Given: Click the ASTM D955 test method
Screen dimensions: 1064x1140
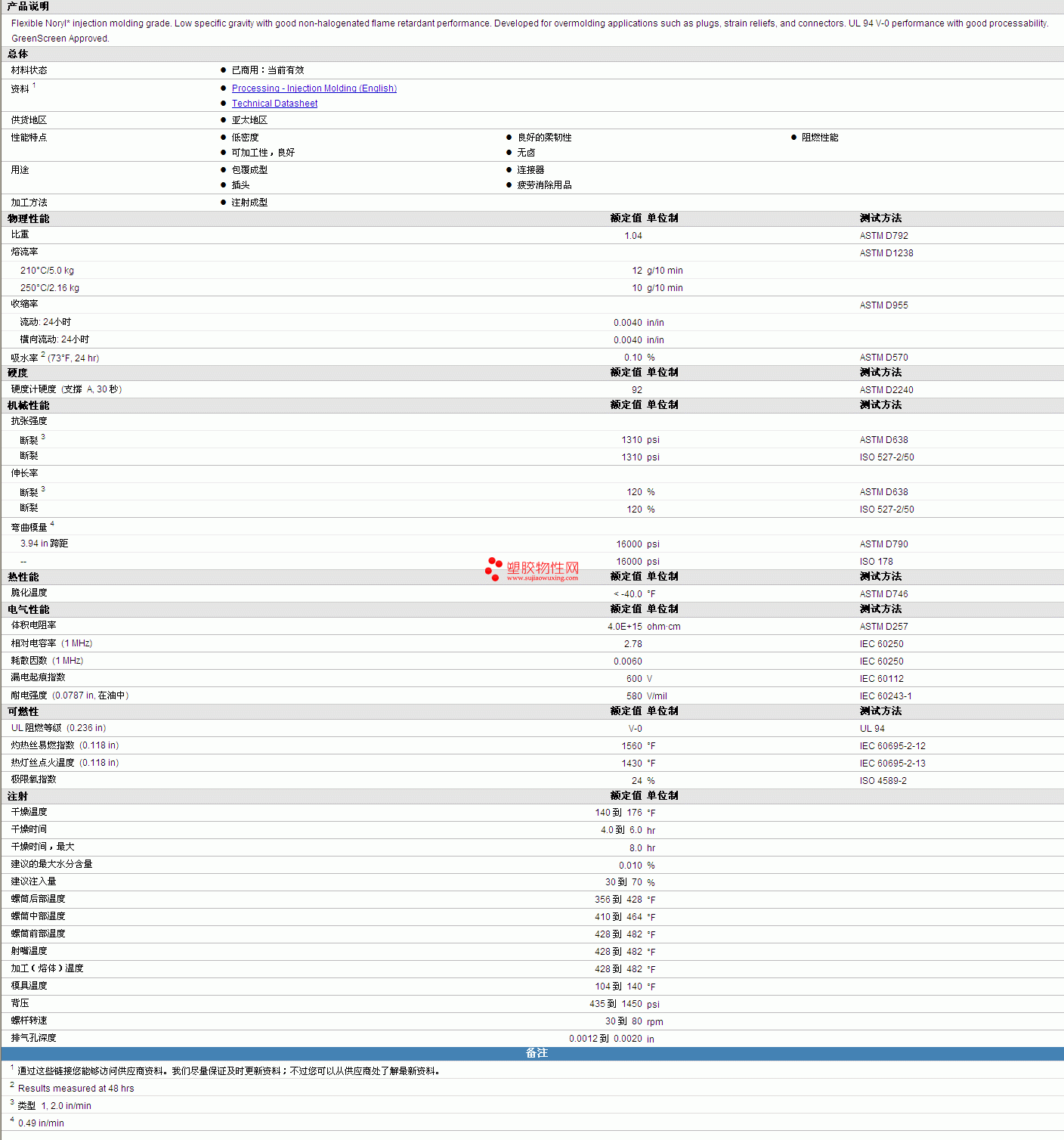Looking at the screenshot, I should click(884, 305).
